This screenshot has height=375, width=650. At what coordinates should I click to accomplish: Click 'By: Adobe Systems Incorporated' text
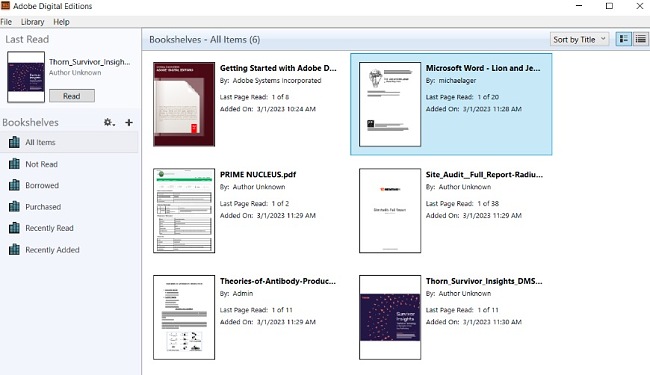point(270,80)
